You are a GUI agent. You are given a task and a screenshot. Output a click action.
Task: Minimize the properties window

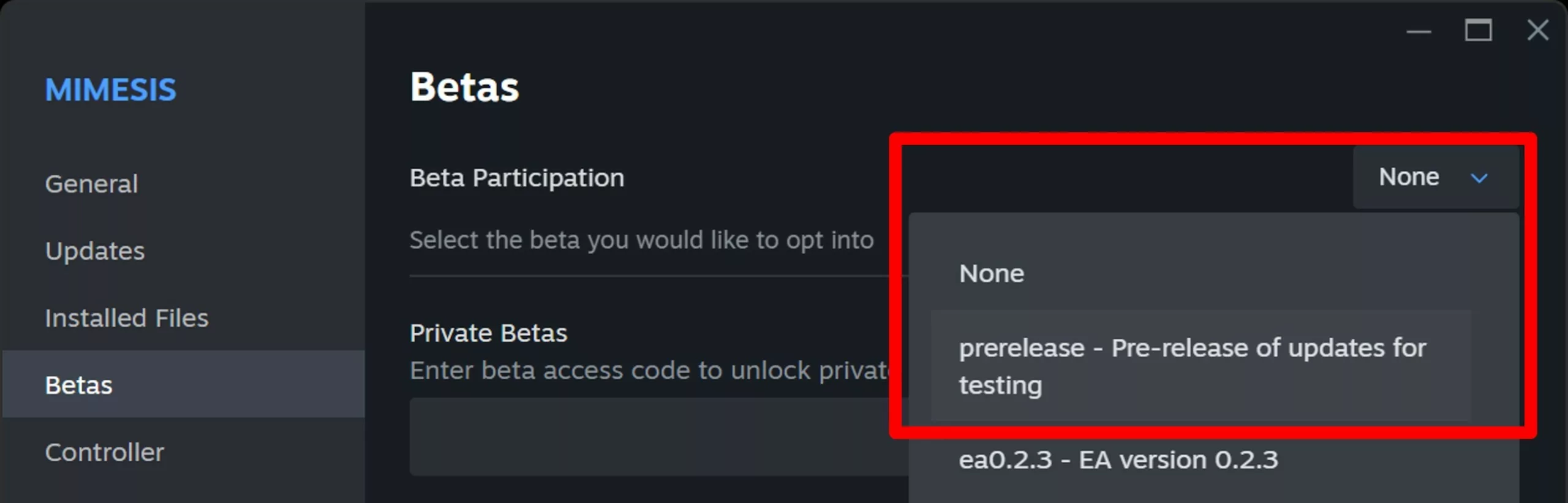pyautogui.click(x=1419, y=31)
